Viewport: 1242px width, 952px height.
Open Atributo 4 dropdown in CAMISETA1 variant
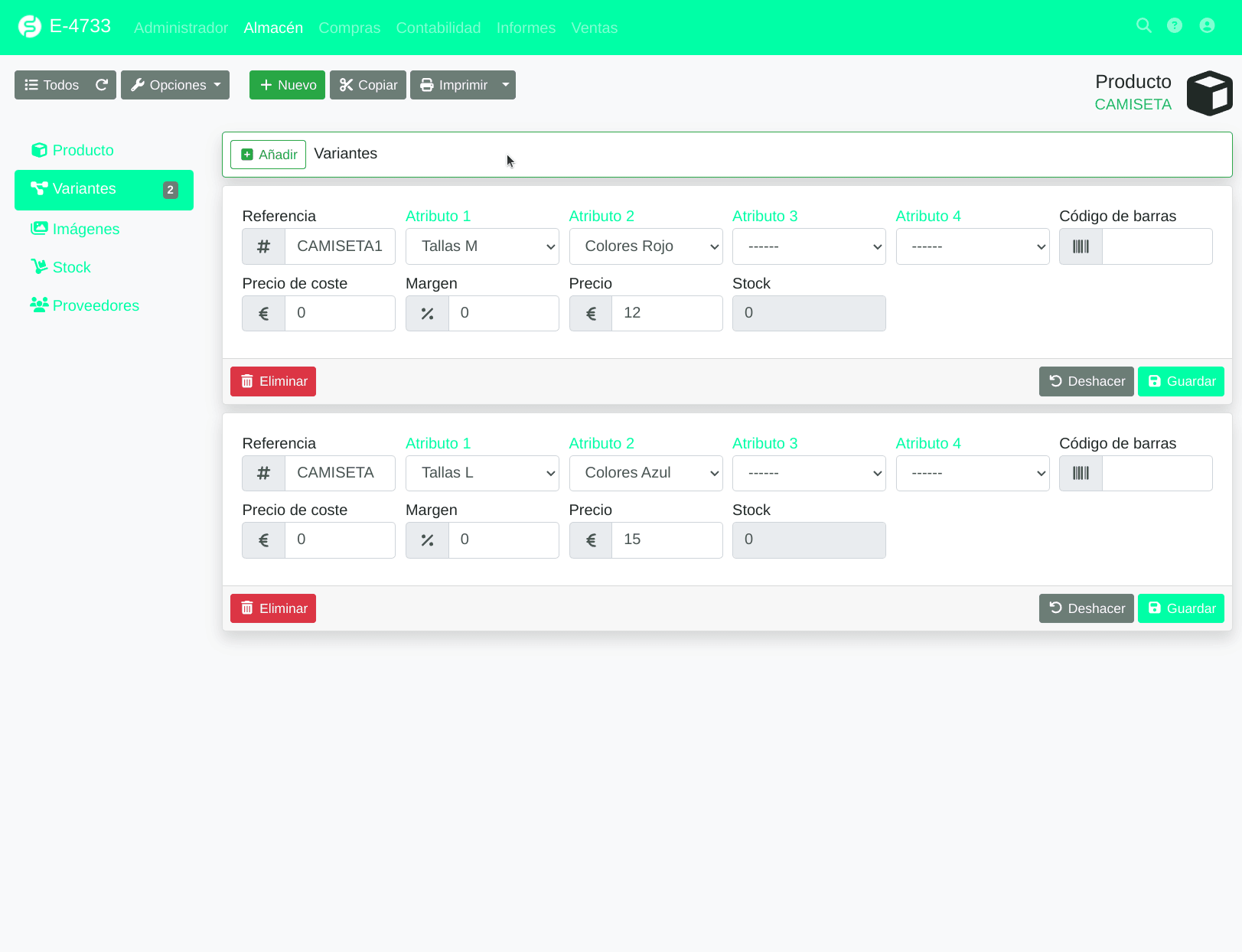point(973,246)
